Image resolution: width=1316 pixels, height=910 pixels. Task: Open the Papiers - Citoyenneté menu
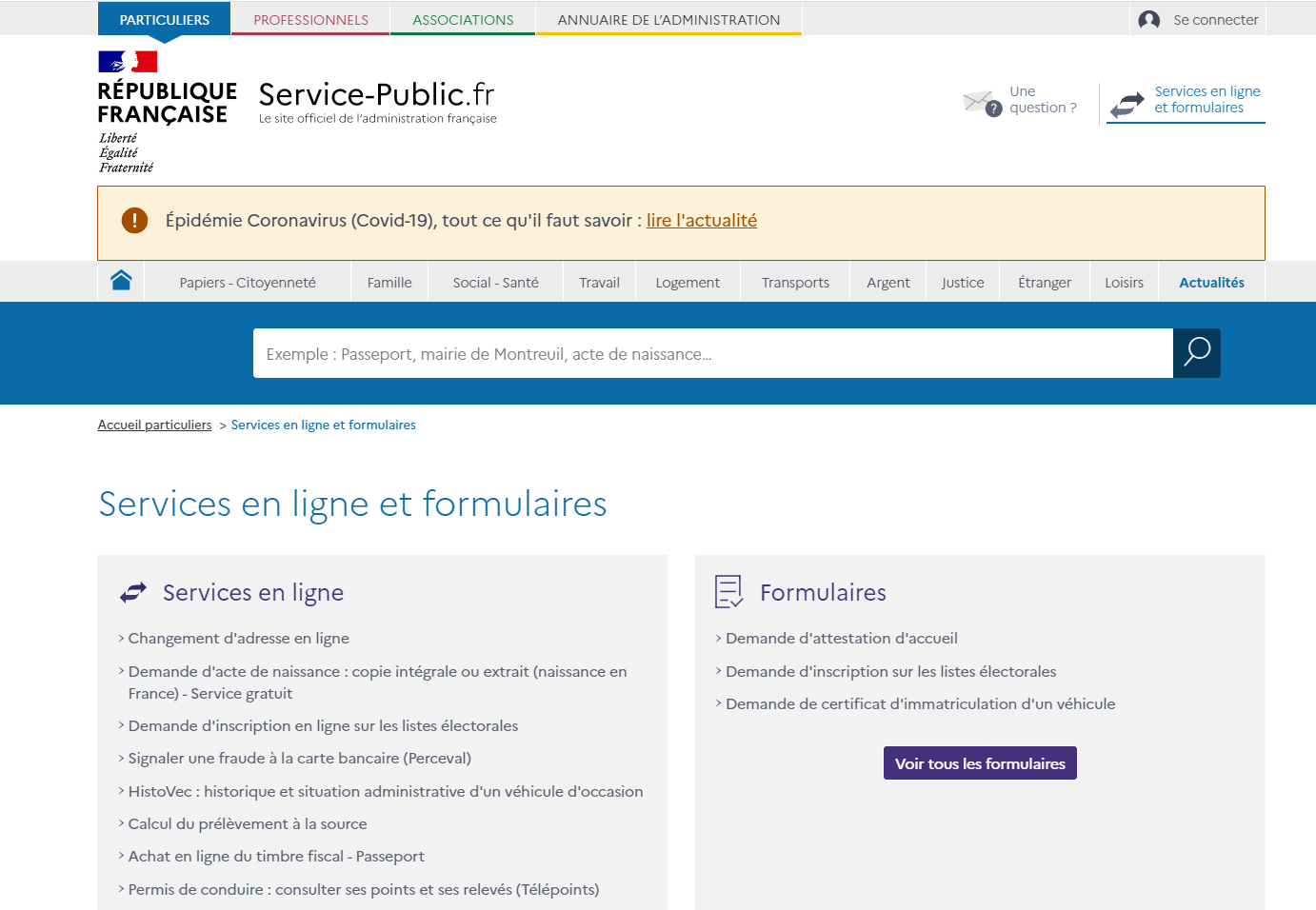[248, 283]
